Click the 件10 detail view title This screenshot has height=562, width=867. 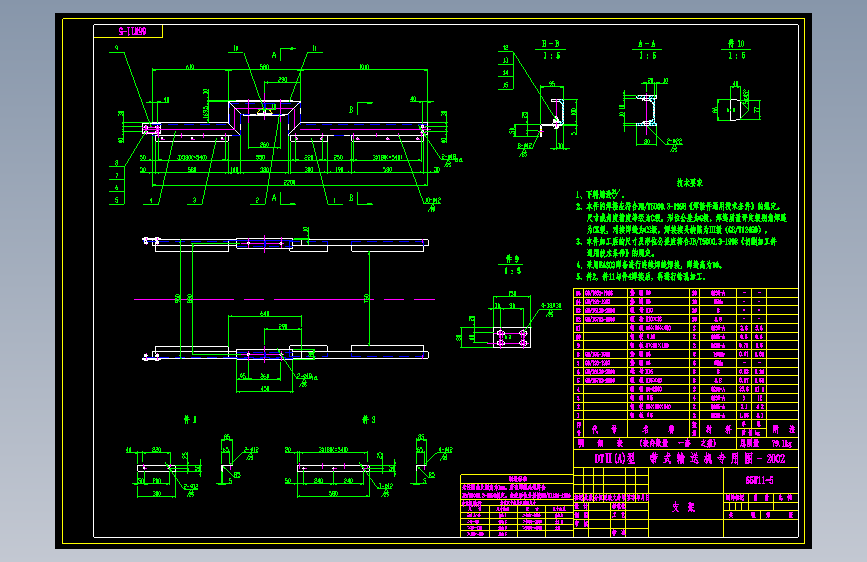[x=736, y=43]
